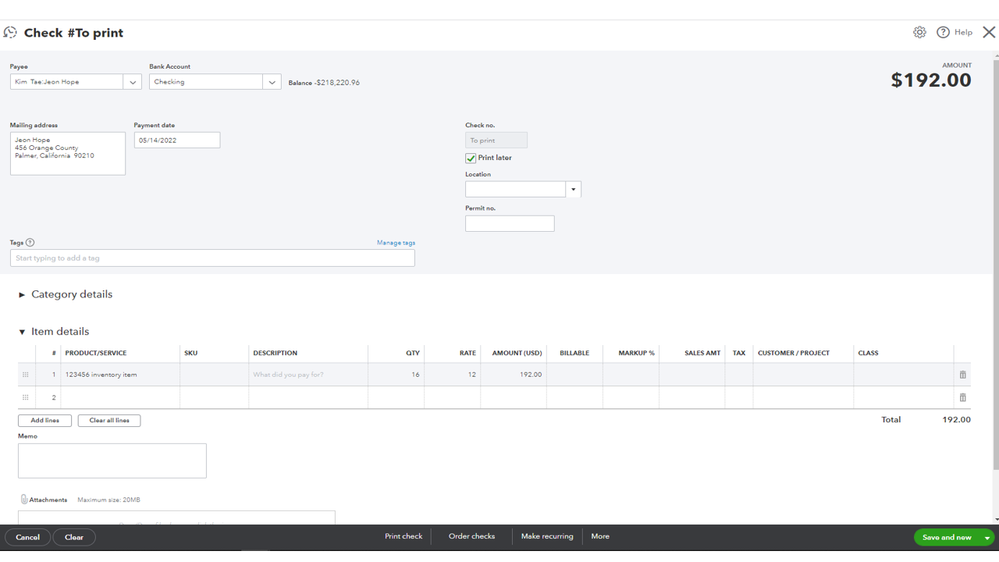Open recent transactions history icon
This screenshot has height=562, width=999.
(10, 32)
